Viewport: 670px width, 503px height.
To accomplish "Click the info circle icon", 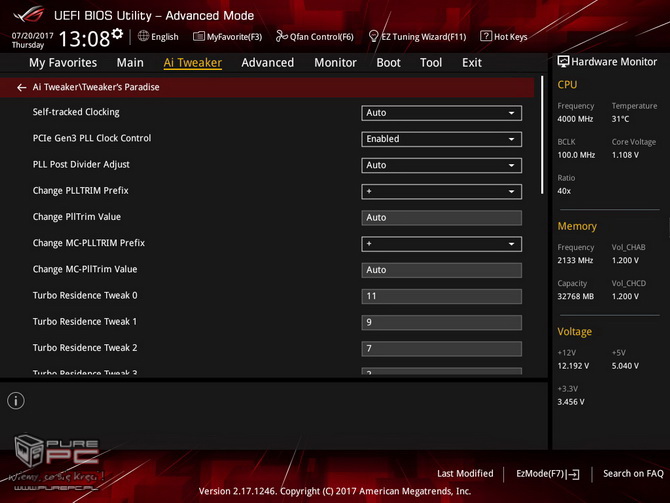I will coord(16,401).
